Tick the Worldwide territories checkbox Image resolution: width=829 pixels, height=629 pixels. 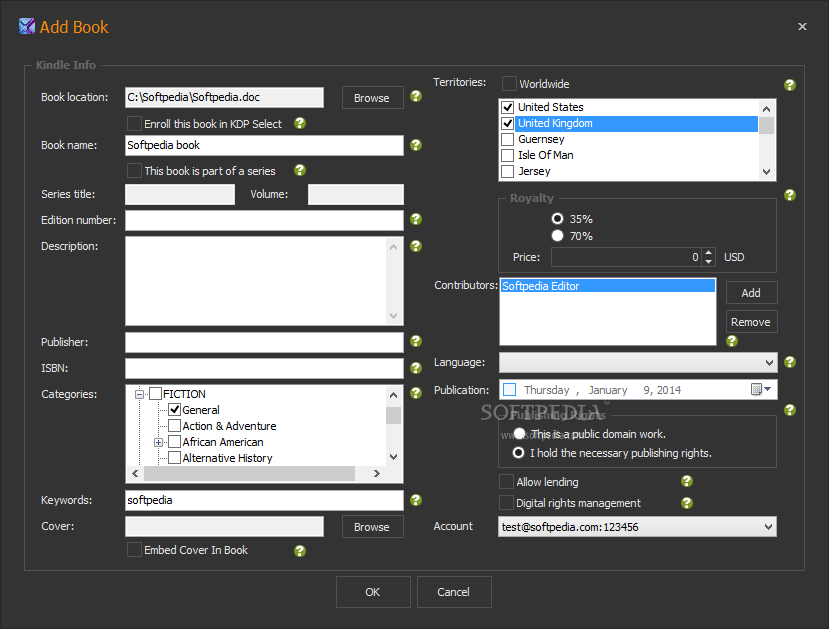[x=509, y=84]
